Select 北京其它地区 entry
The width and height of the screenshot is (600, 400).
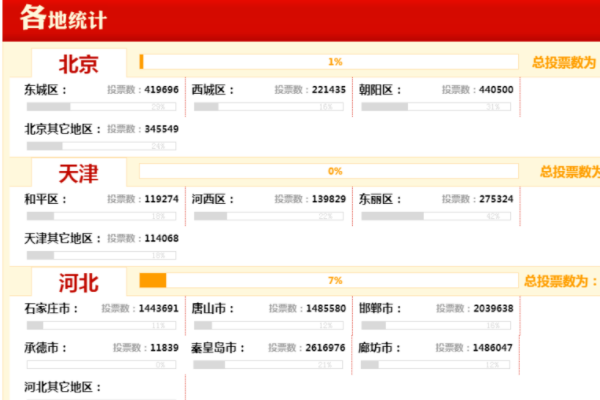58,130
